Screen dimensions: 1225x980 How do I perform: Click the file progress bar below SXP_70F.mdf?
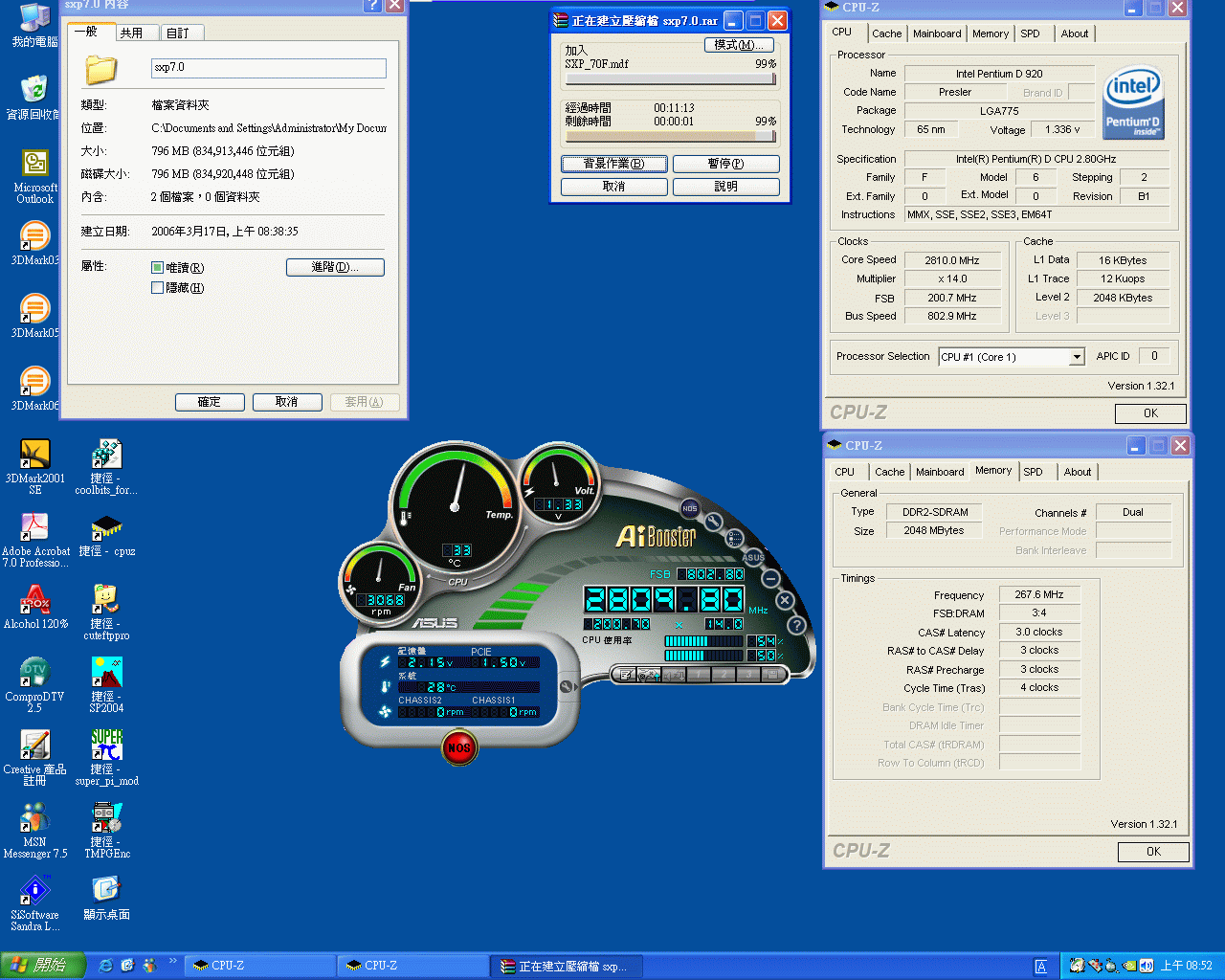pyautogui.click(x=670, y=80)
